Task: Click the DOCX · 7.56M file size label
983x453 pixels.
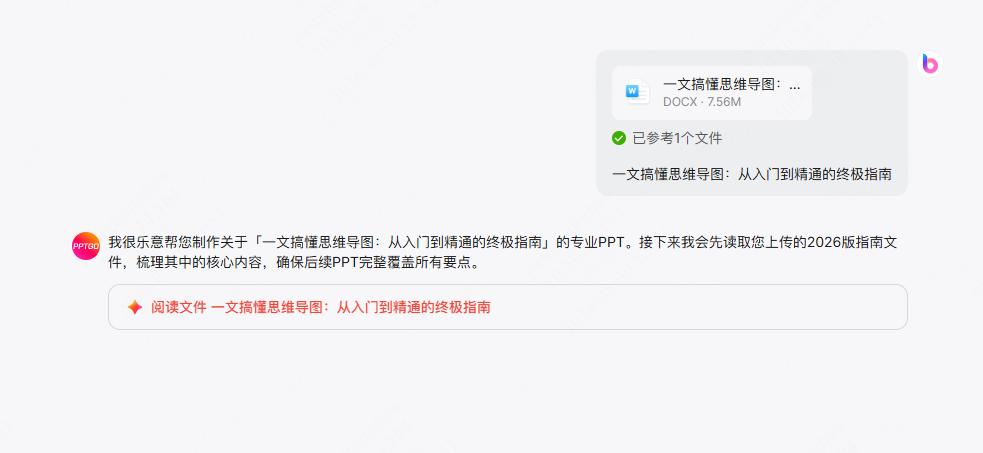Action: pyautogui.click(x=702, y=102)
